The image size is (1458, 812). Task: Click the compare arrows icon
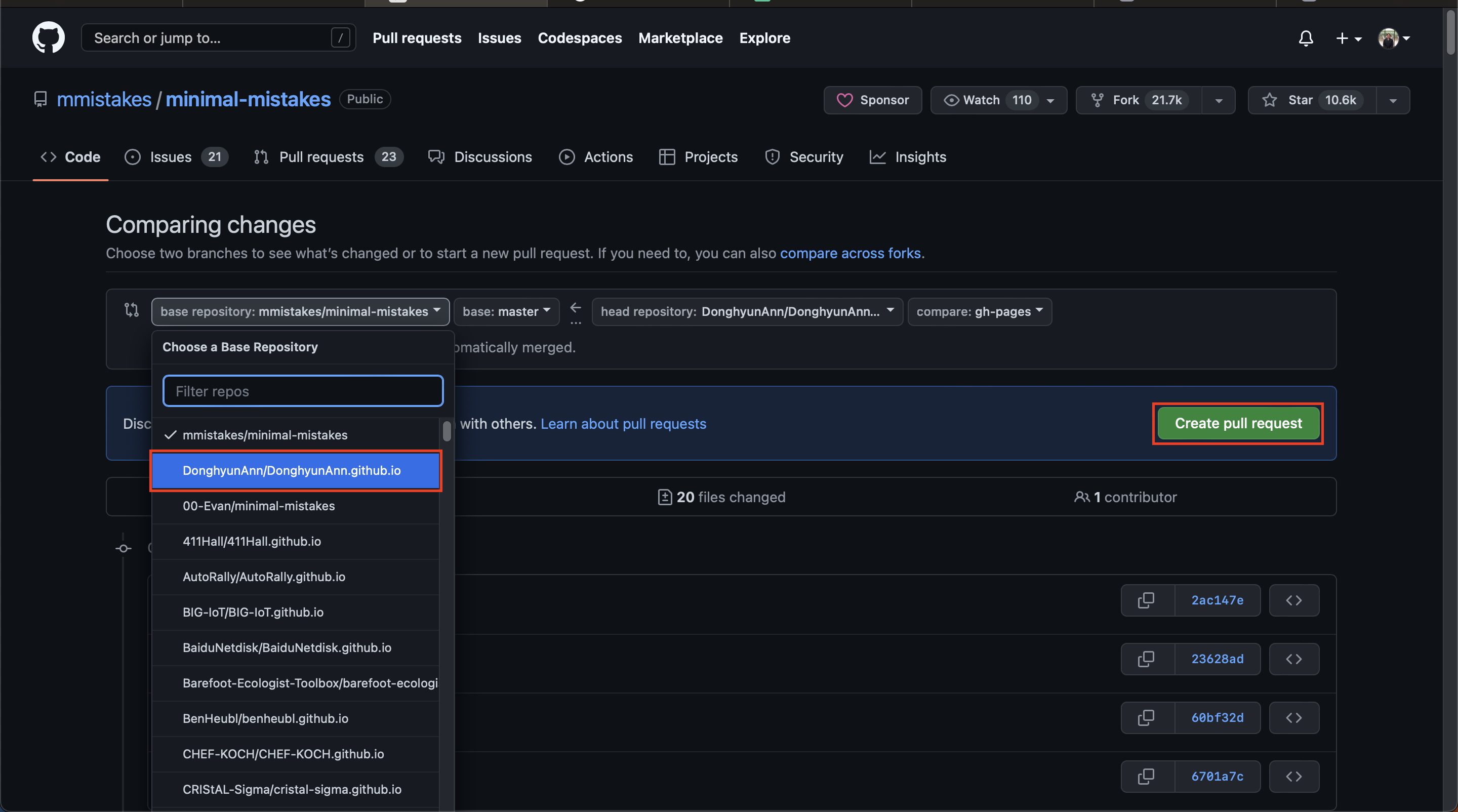click(131, 310)
